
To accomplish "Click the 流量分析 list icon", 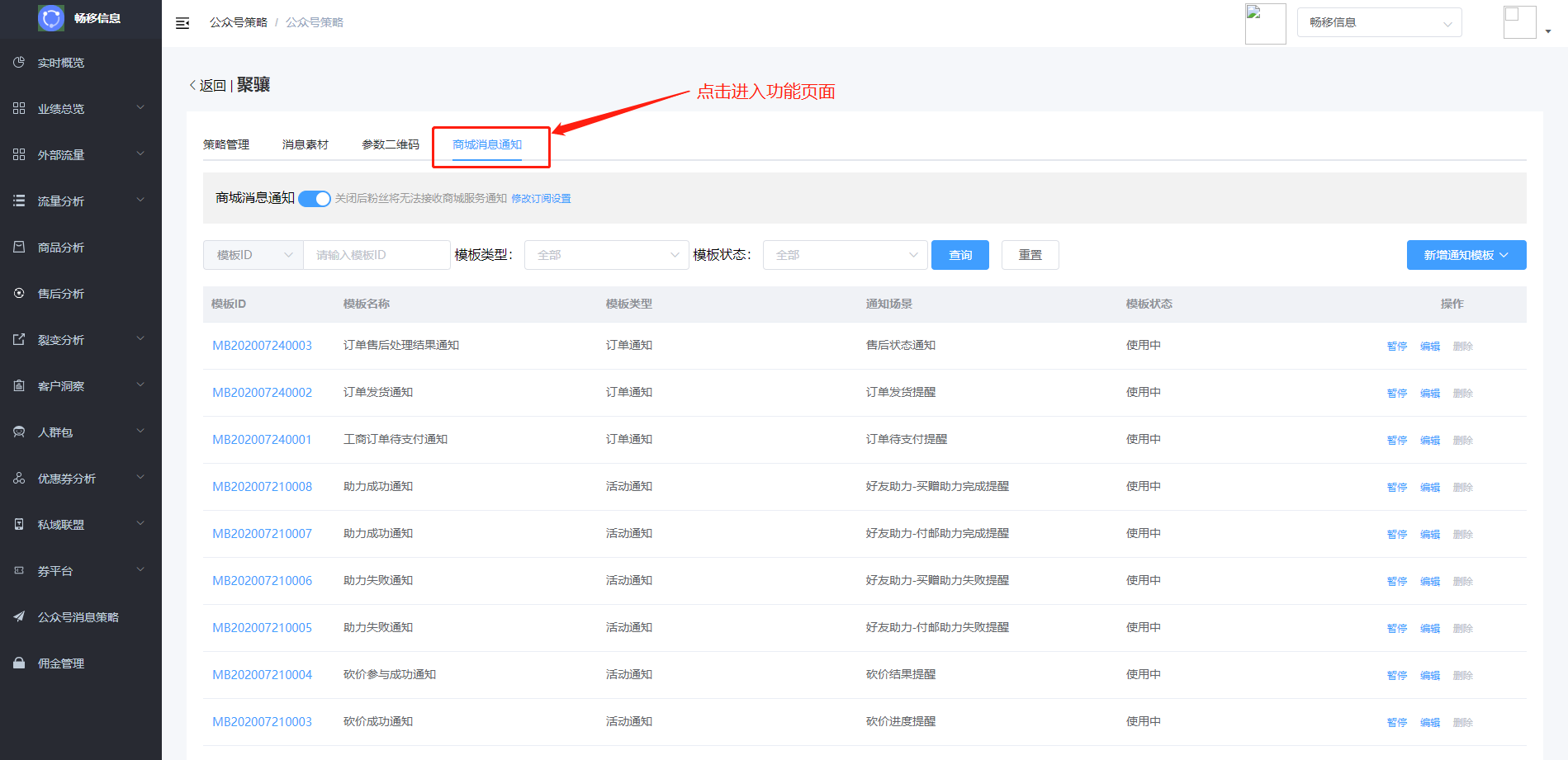I will 19,201.
